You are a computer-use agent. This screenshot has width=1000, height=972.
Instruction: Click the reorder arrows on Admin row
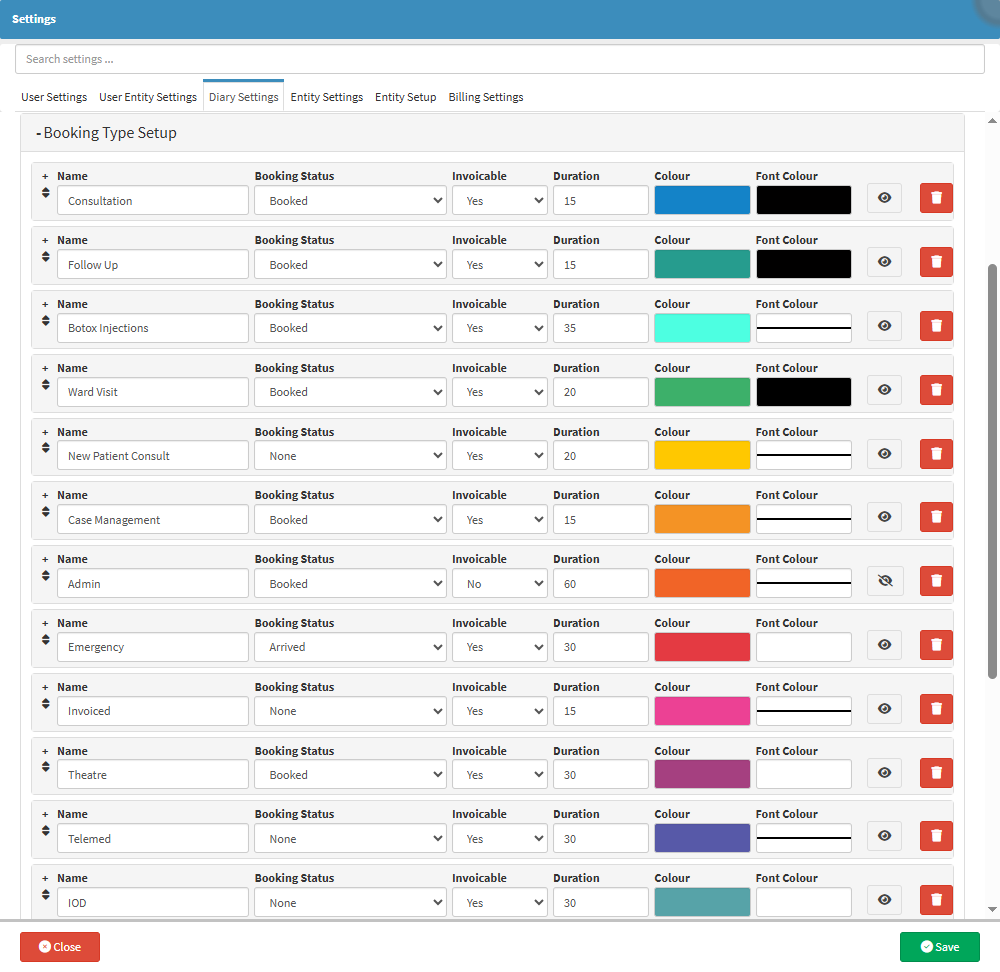point(45,575)
